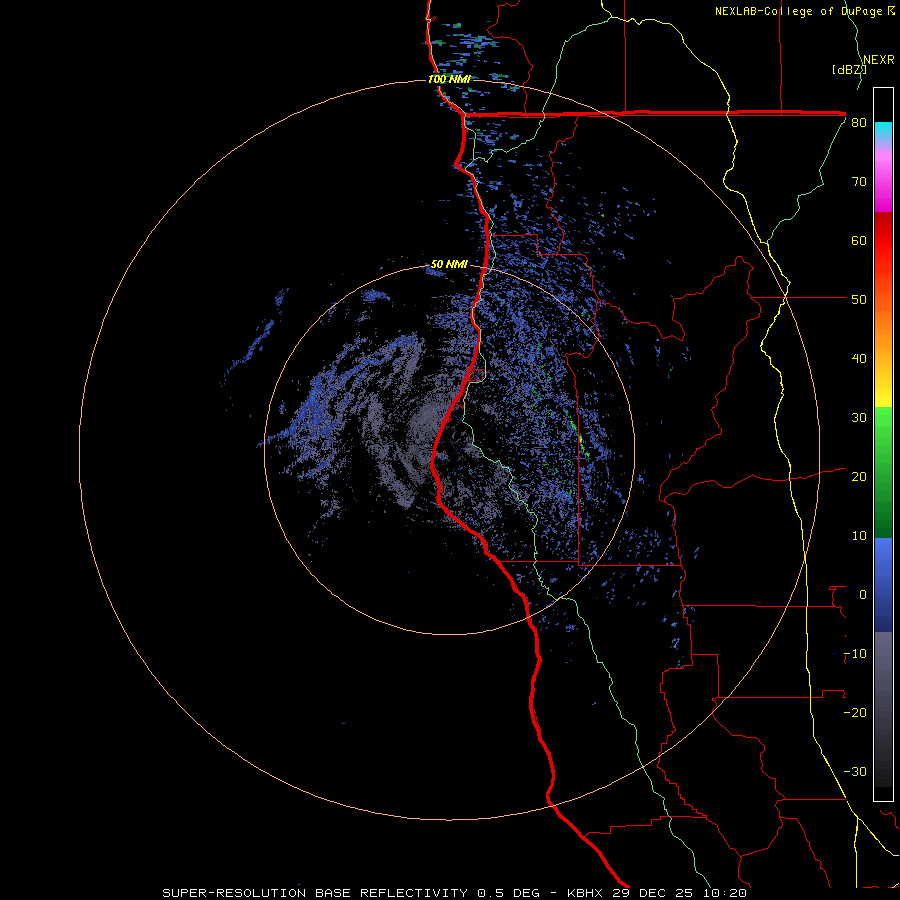900x900 pixels.
Task: Click the '50 NMI' range ring label
Action: coord(449,265)
